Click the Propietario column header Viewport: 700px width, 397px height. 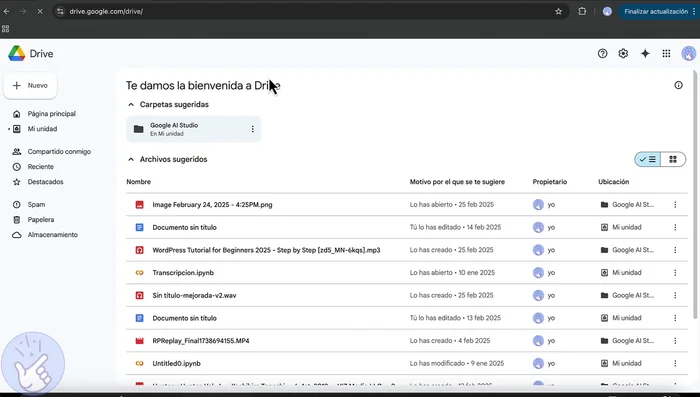point(550,182)
